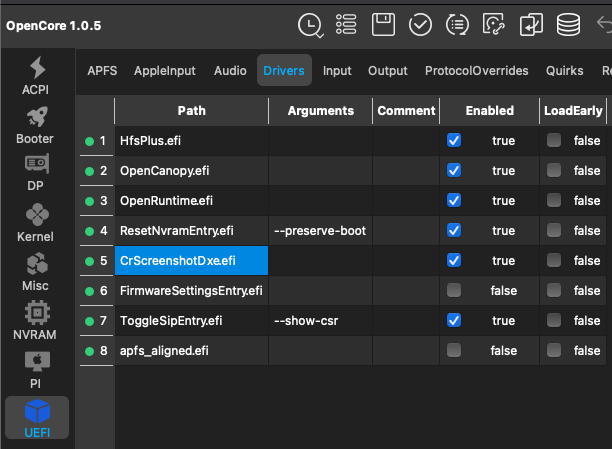Open the Quirks tab

(565, 71)
